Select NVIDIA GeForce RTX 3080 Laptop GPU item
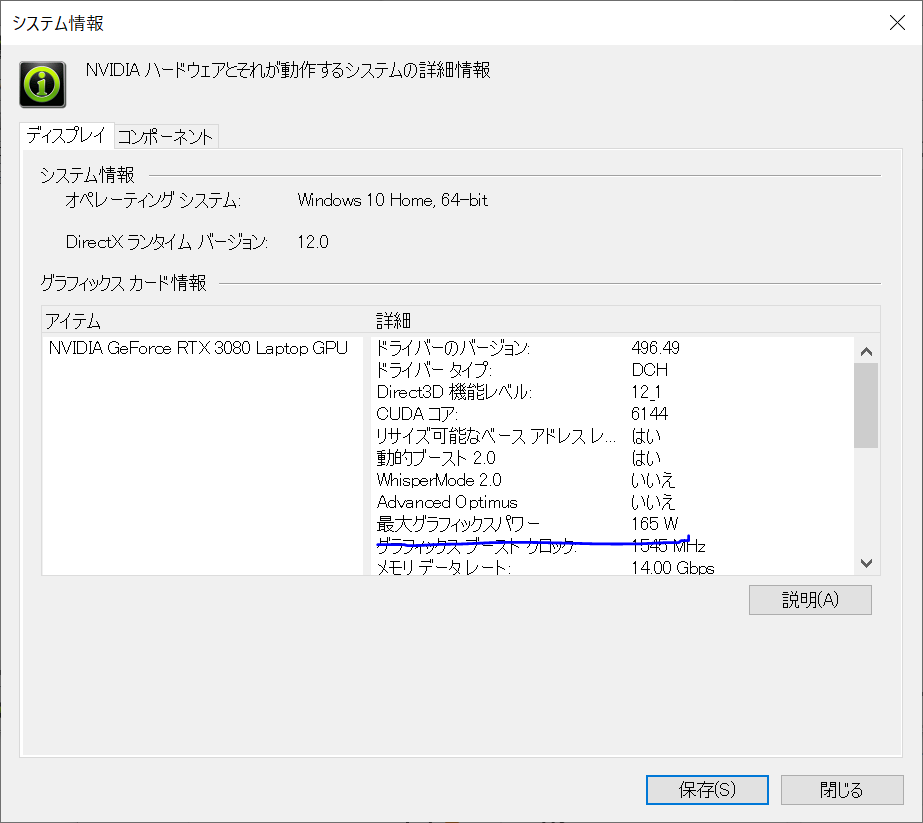 coord(198,348)
